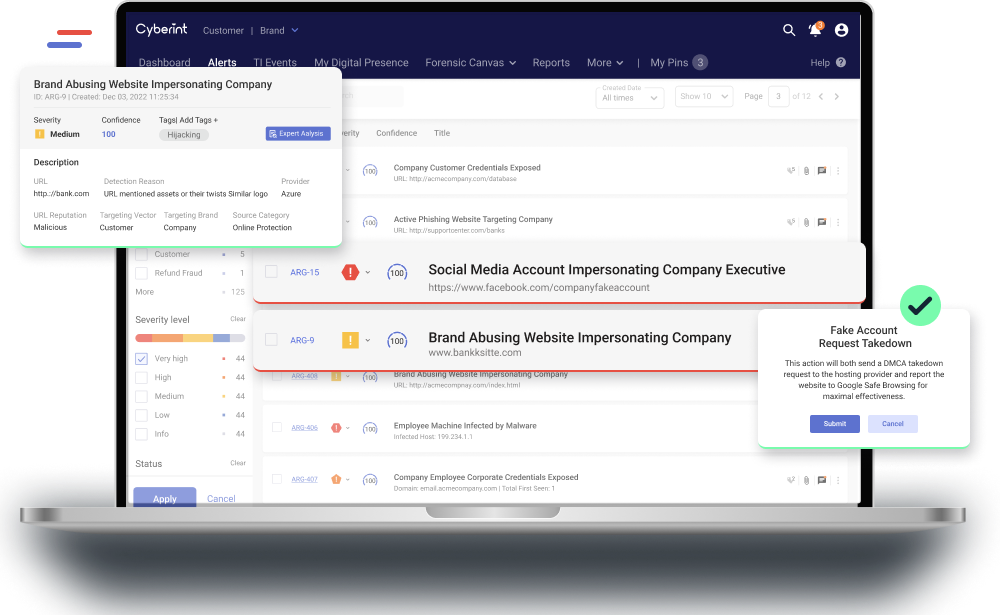1000x615 pixels.
Task: Open the TI Events tab
Action: click(275, 63)
